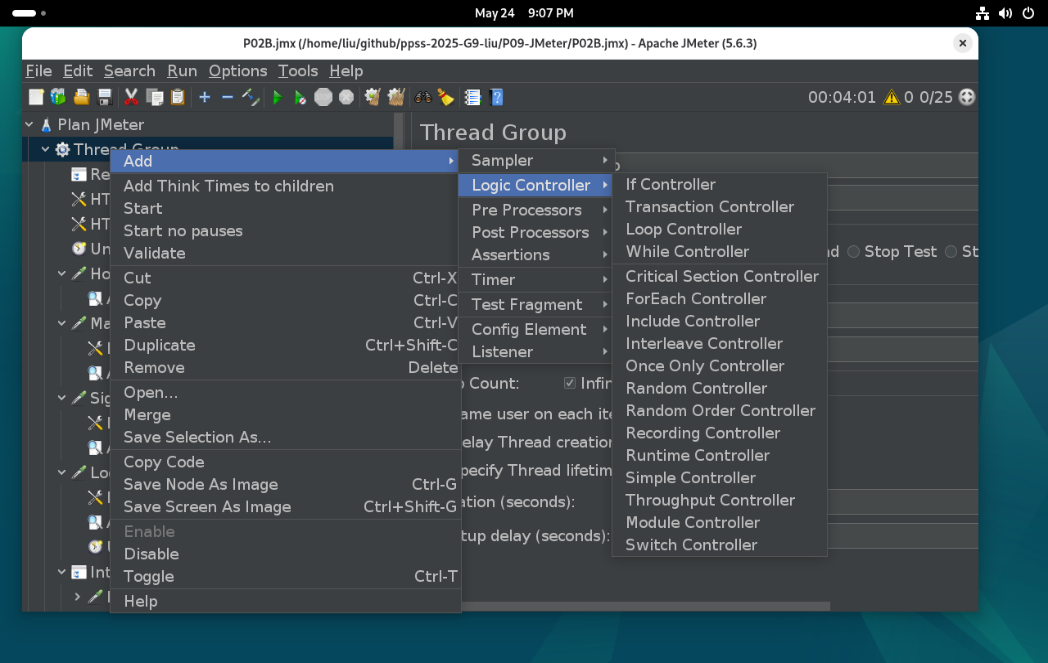Open the Pre Processors submenu
This screenshot has height=663, width=1048.
pos(537,210)
